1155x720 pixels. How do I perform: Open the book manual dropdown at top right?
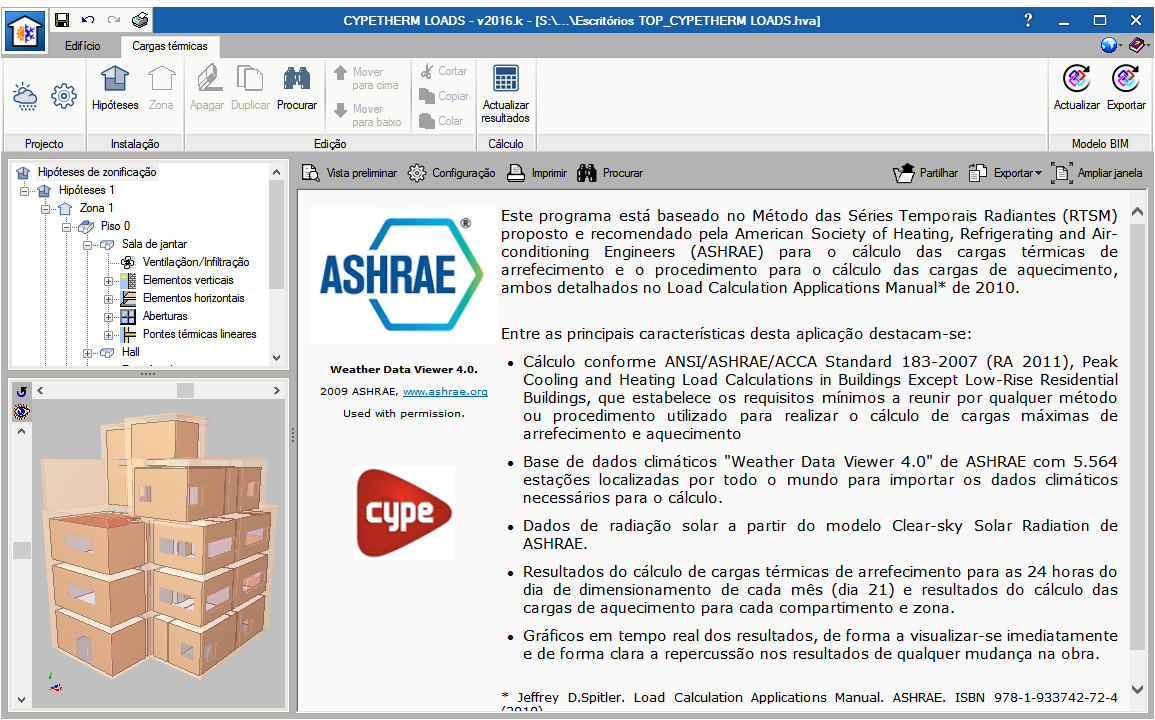click(1138, 46)
